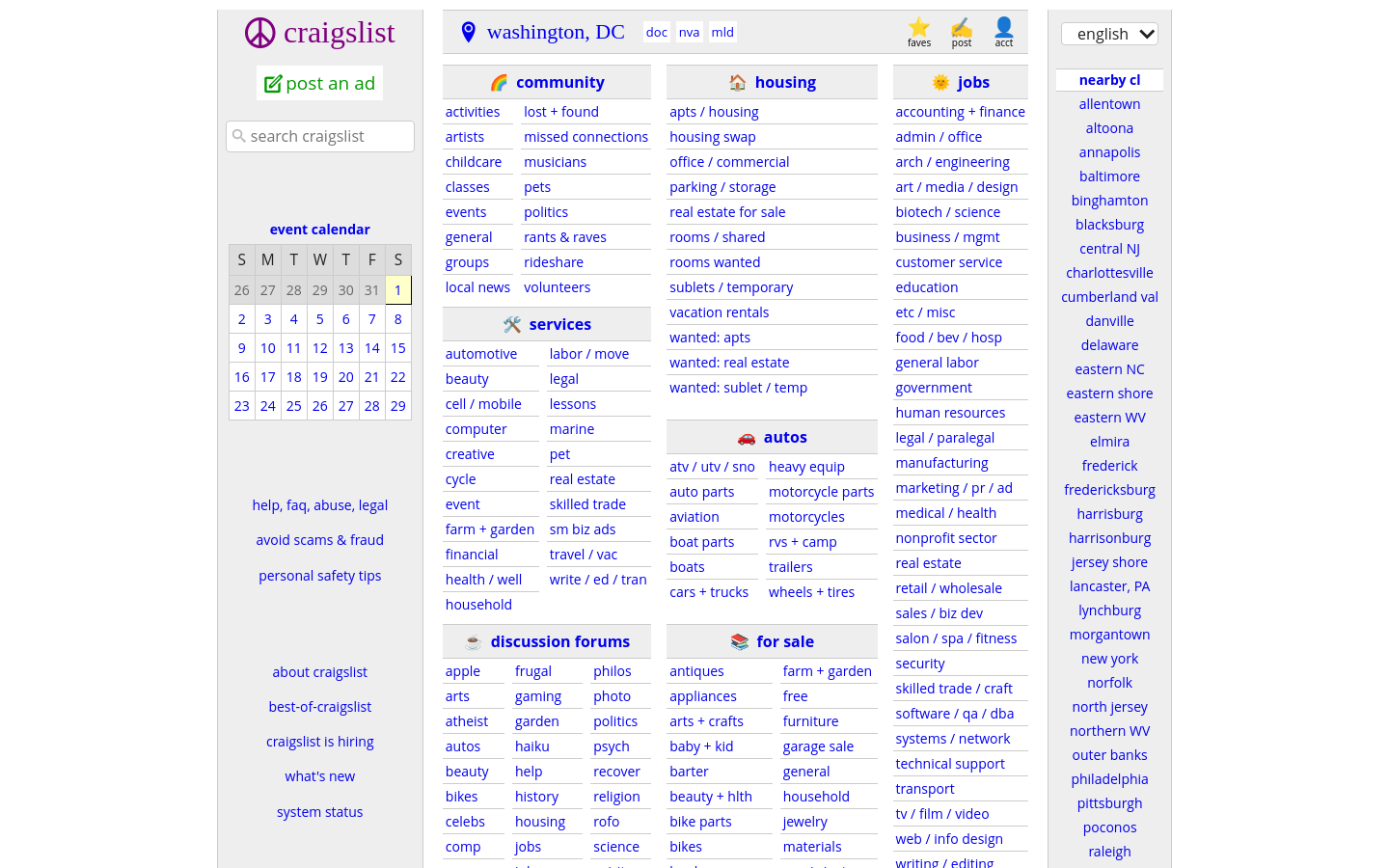The width and height of the screenshot is (1389, 868).
Task: Click the coffee cup discussion forums icon
Action: (474, 642)
